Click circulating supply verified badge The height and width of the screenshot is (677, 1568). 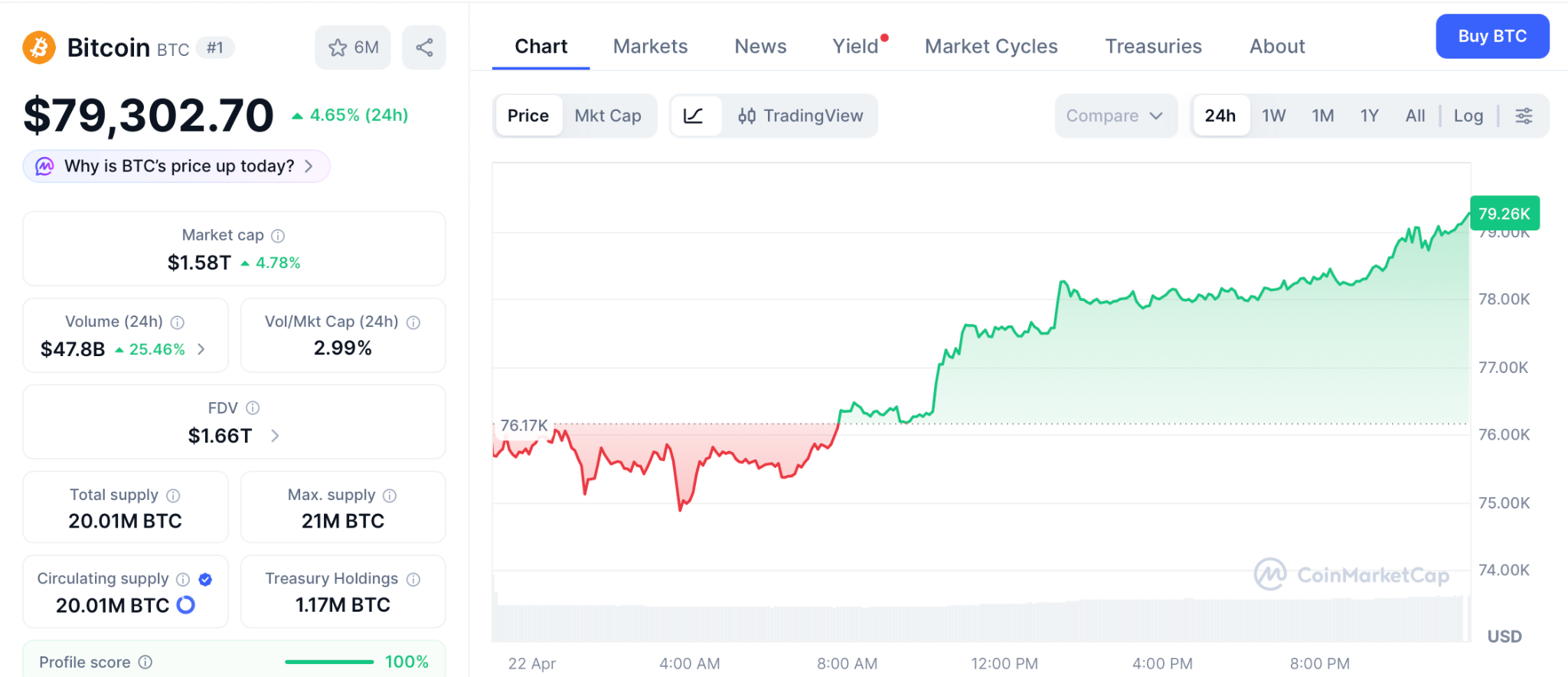tap(205, 579)
